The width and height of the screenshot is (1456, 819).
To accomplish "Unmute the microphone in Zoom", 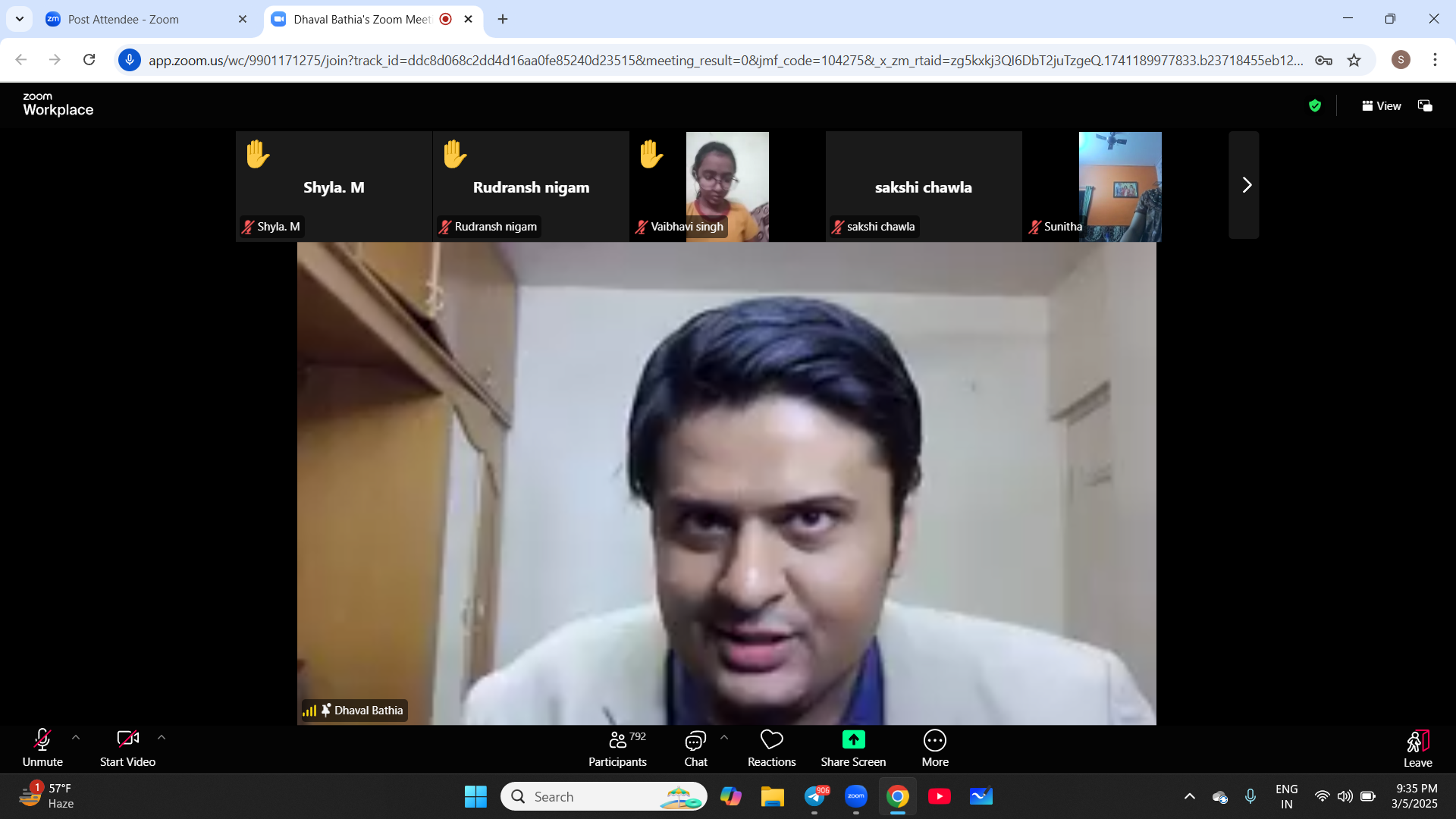I will tap(42, 748).
